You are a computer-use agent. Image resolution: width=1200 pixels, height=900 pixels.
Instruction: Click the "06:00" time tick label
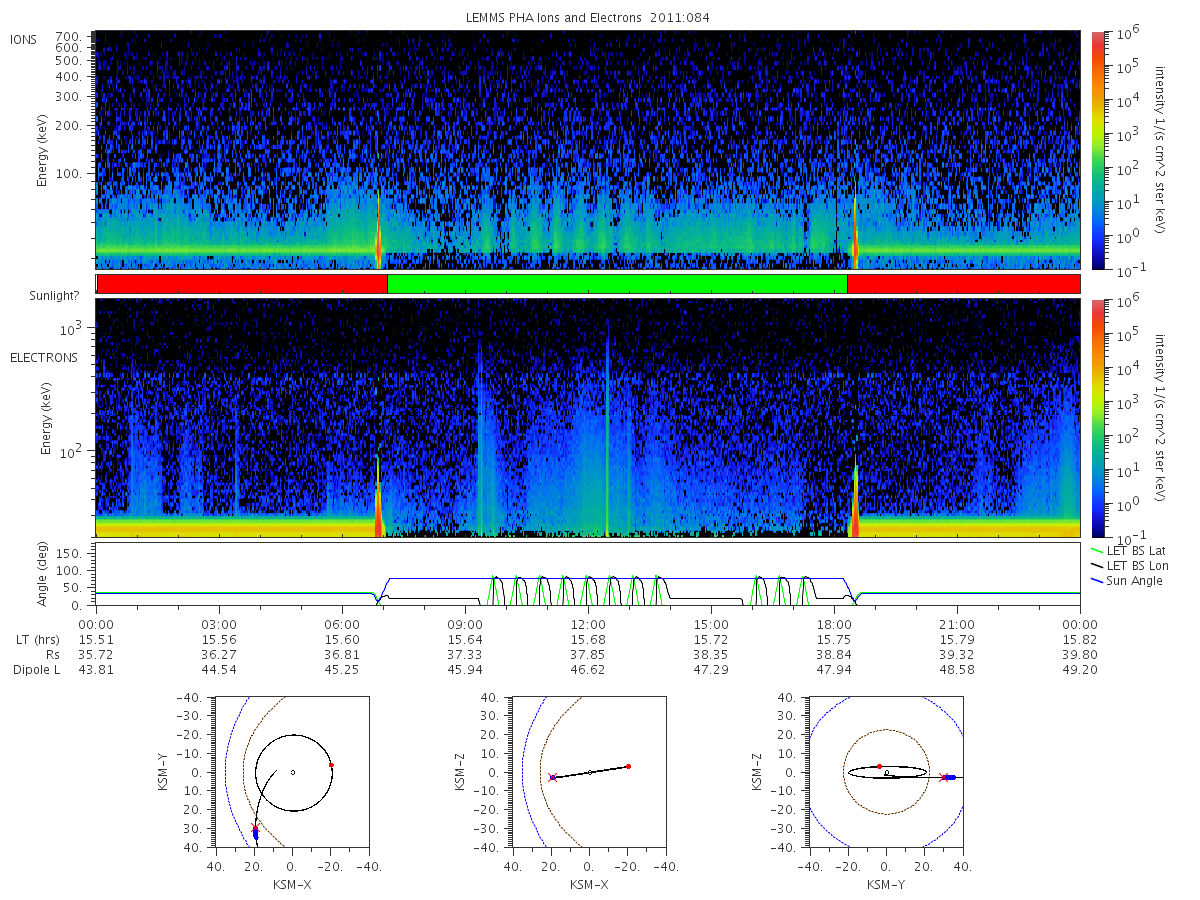click(x=342, y=625)
